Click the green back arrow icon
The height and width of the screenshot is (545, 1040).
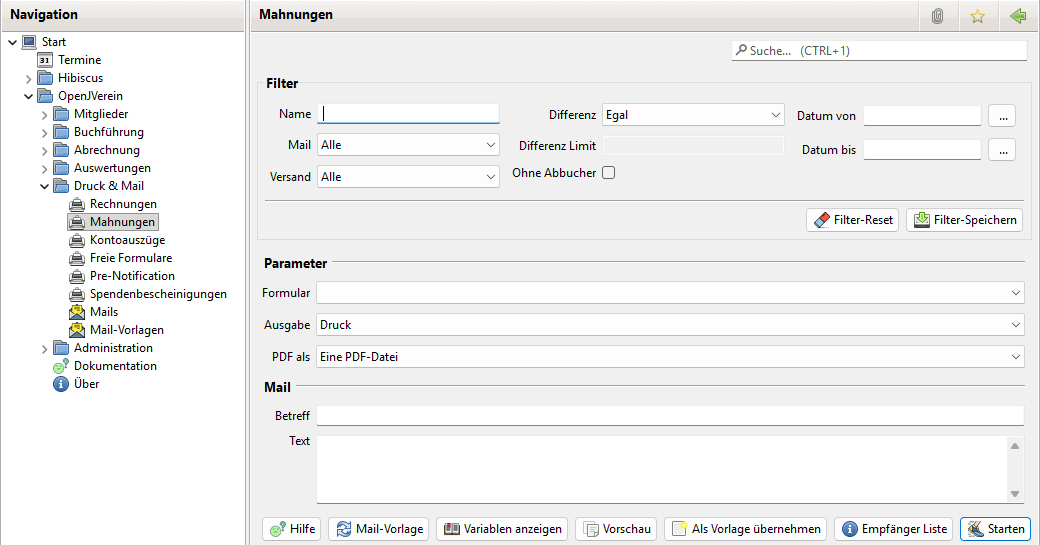pos(1018,16)
